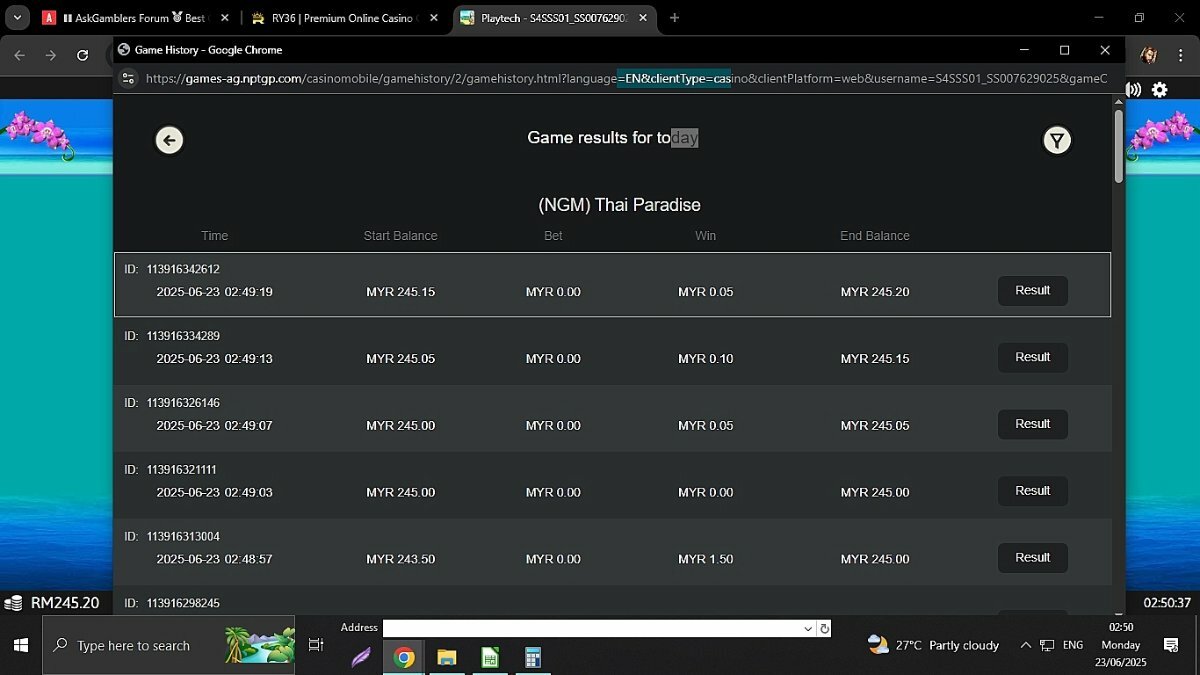Select the Bet column header
The image size is (1200, 675).
point(553,236)
